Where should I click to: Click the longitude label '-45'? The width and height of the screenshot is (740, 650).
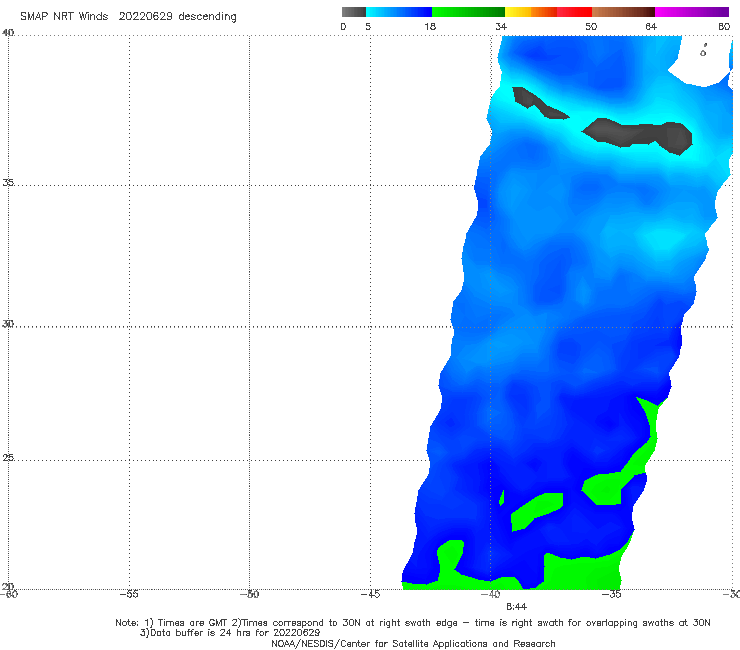click(x=370, y=594)
